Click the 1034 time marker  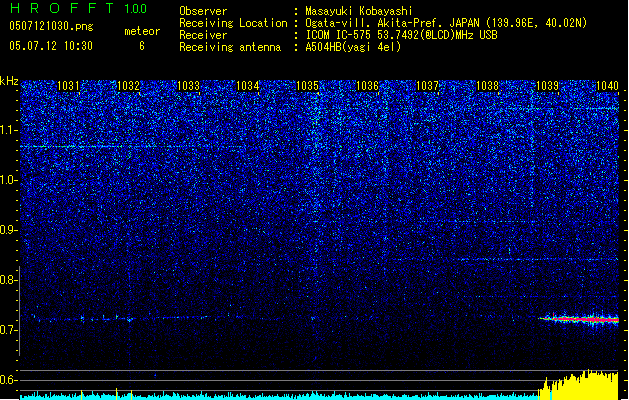pyautogui.click(x=248, y=86)
